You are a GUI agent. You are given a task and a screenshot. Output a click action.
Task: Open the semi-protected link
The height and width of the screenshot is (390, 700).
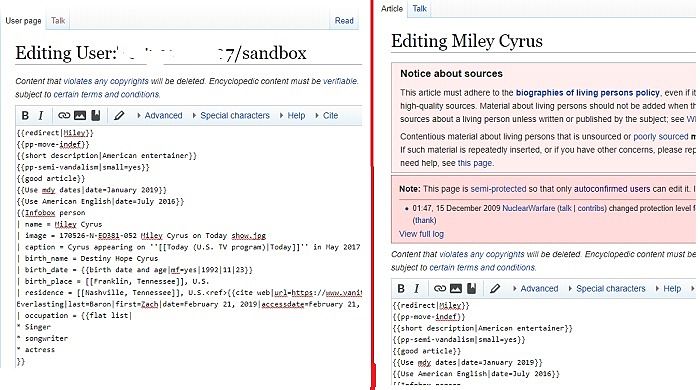498,189
